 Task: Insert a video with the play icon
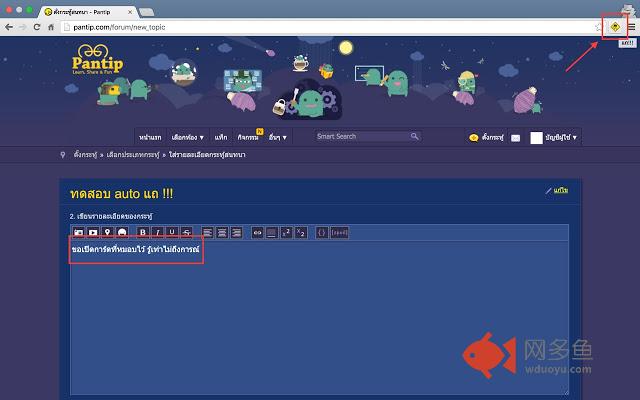pos(93,233)
